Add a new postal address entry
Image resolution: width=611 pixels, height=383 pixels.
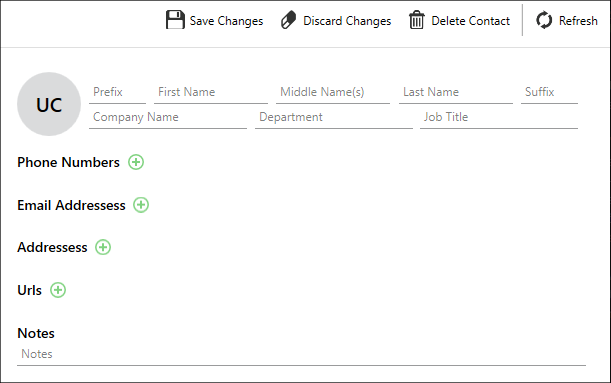pyautogui.click(x=103, y=247)
